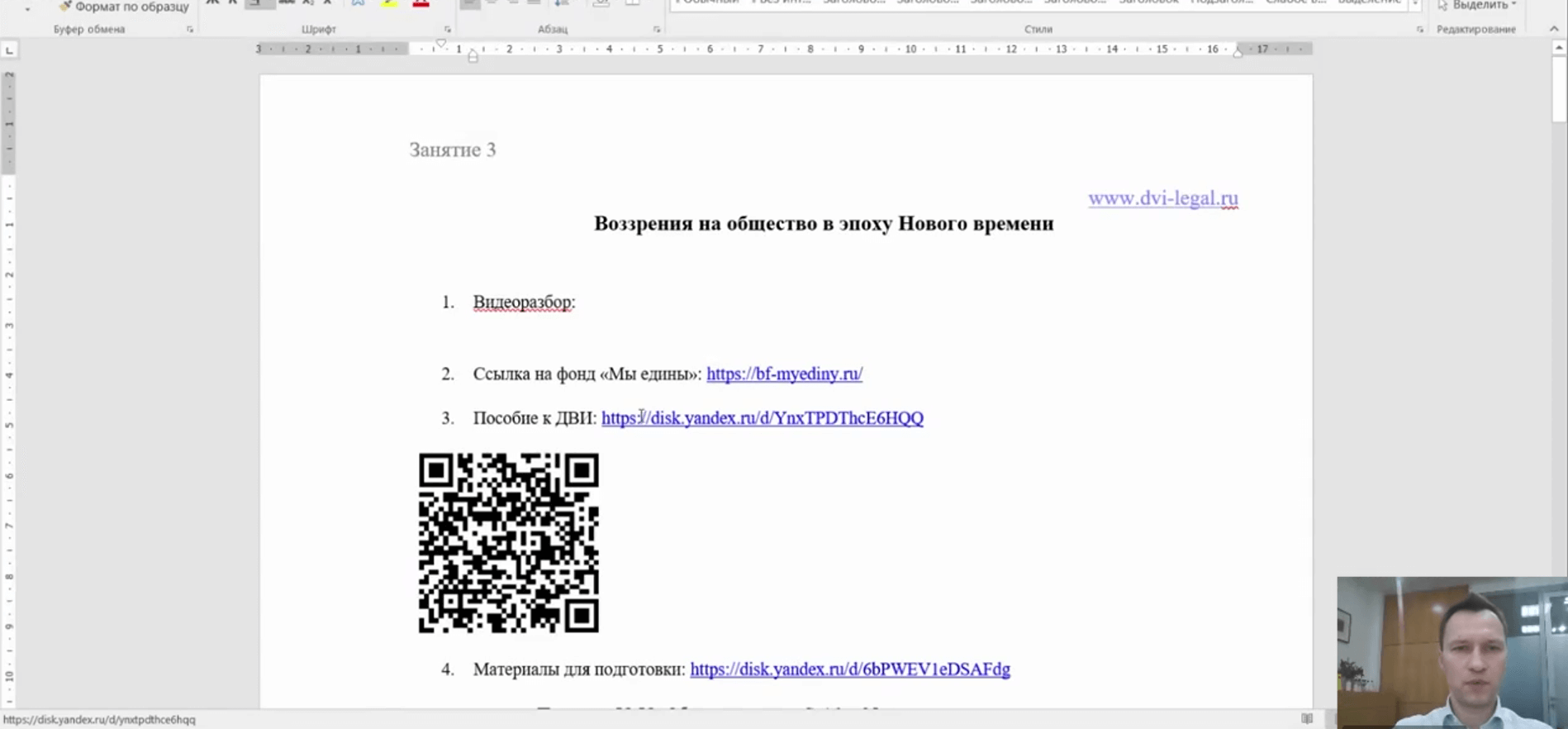Click the right indent marker on the ruler
Screen dimensions: 1568x729
pos(1238,52)
